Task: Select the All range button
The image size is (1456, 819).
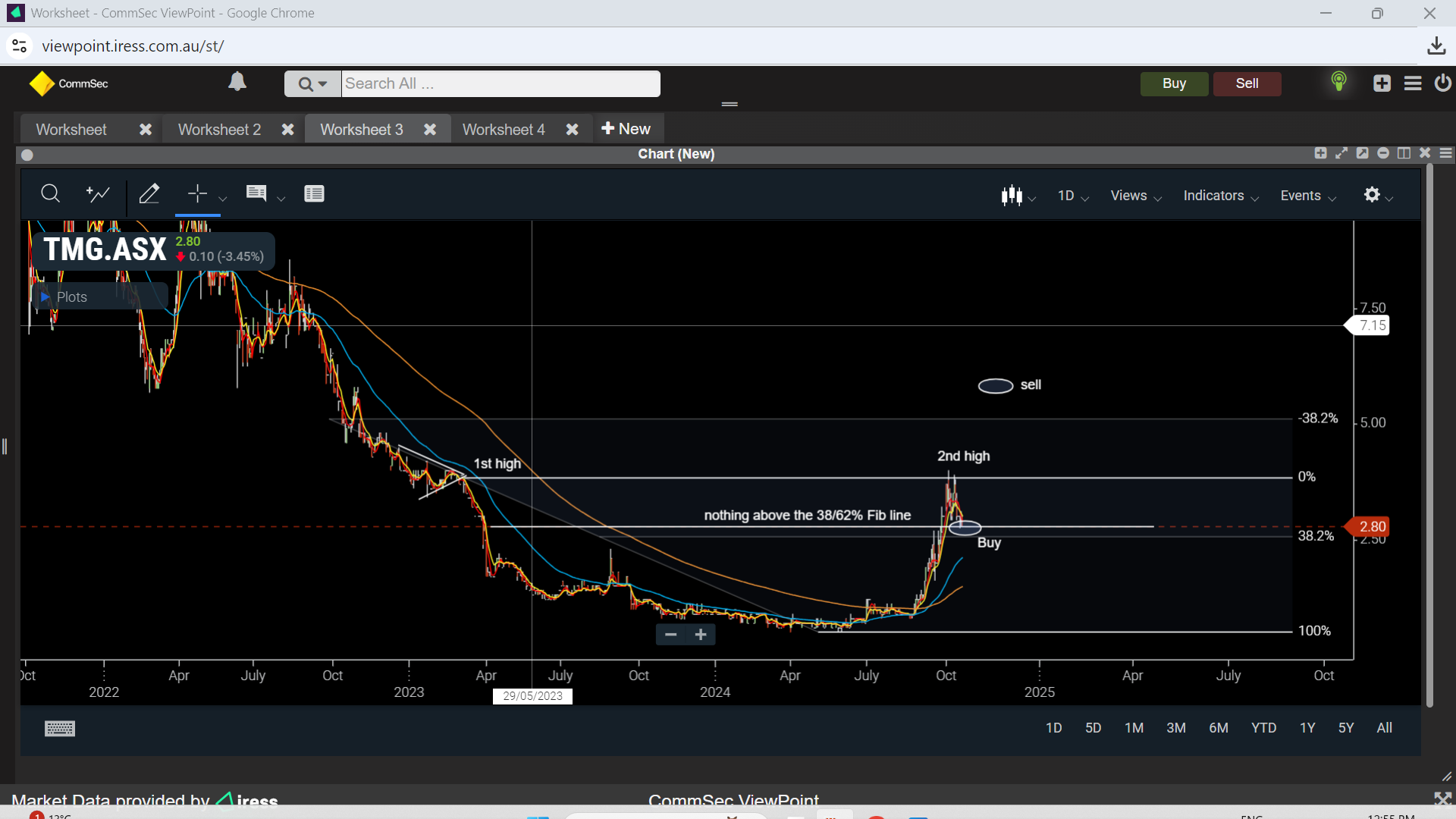Action: pos(1384,728)
